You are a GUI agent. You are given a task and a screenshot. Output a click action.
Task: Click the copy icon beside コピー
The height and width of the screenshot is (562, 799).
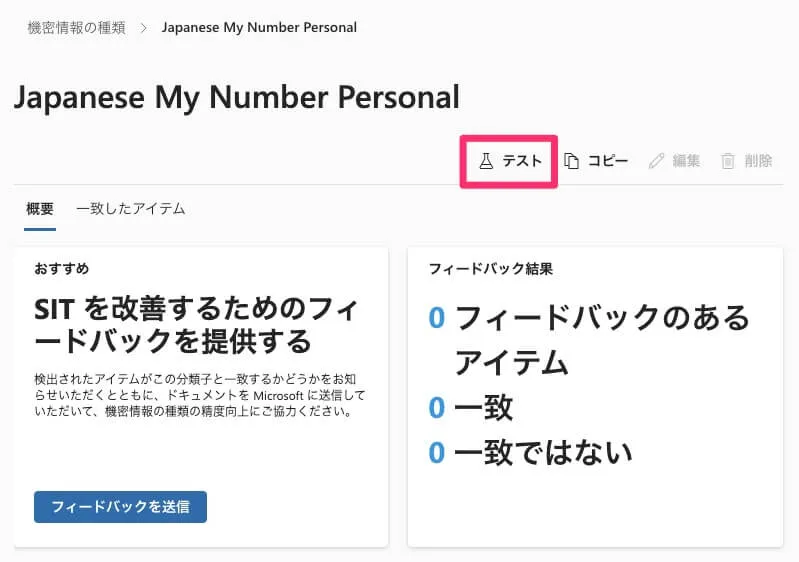pos(571,161)
